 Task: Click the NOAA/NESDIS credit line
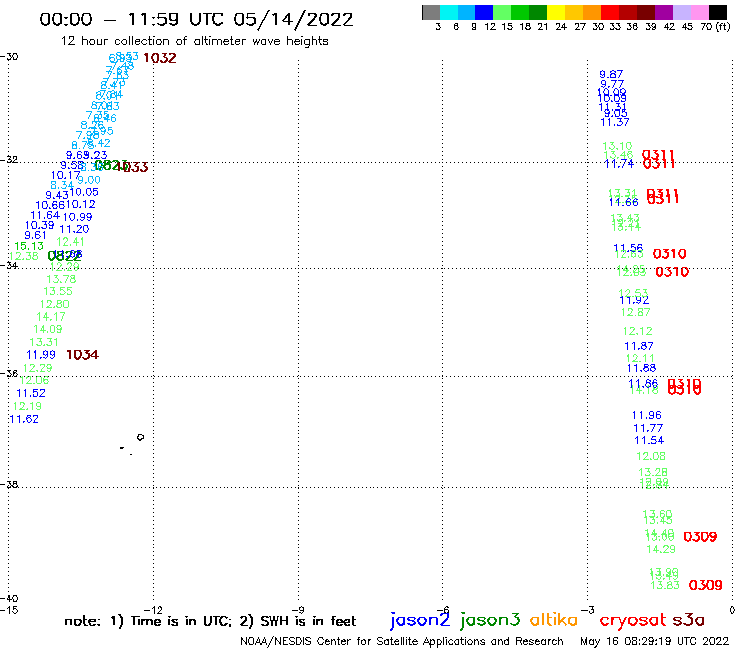402,641
